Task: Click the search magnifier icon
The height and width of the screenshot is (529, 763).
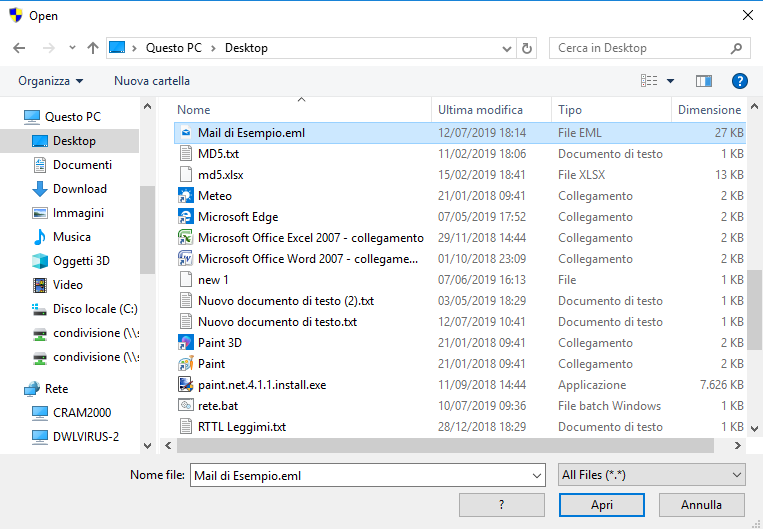Action: (736, 48)
